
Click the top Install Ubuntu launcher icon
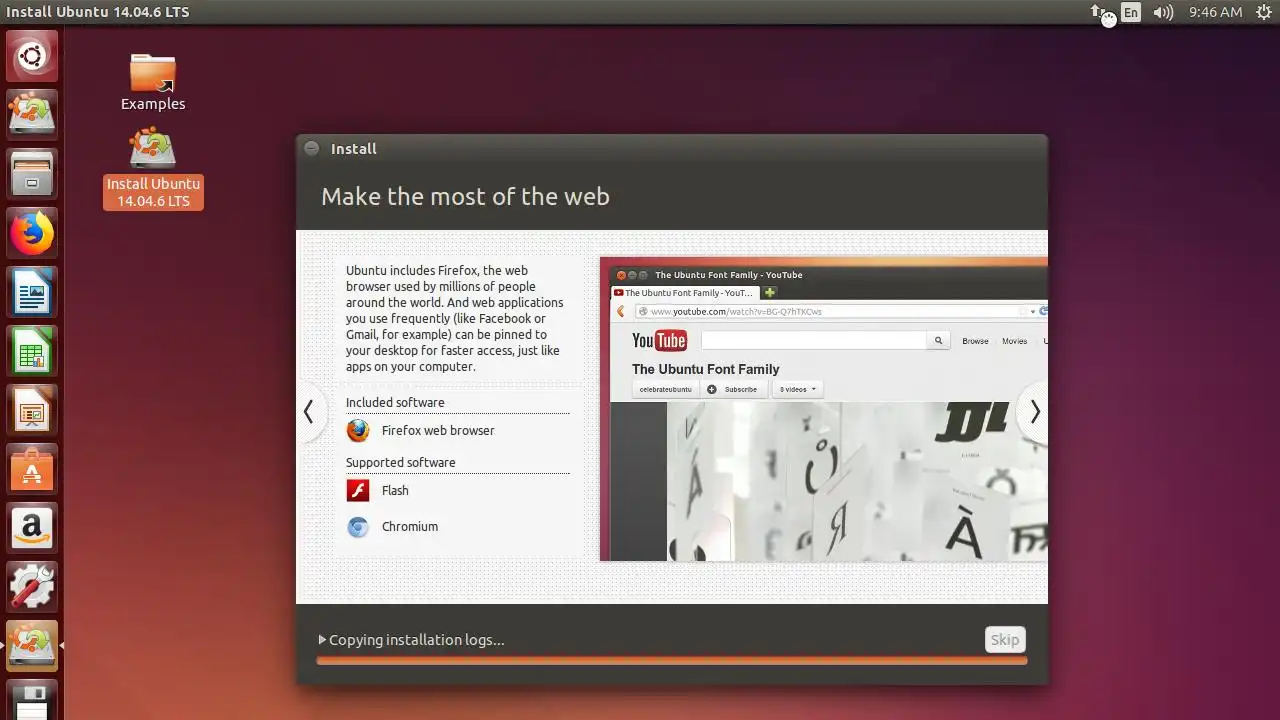32,114
